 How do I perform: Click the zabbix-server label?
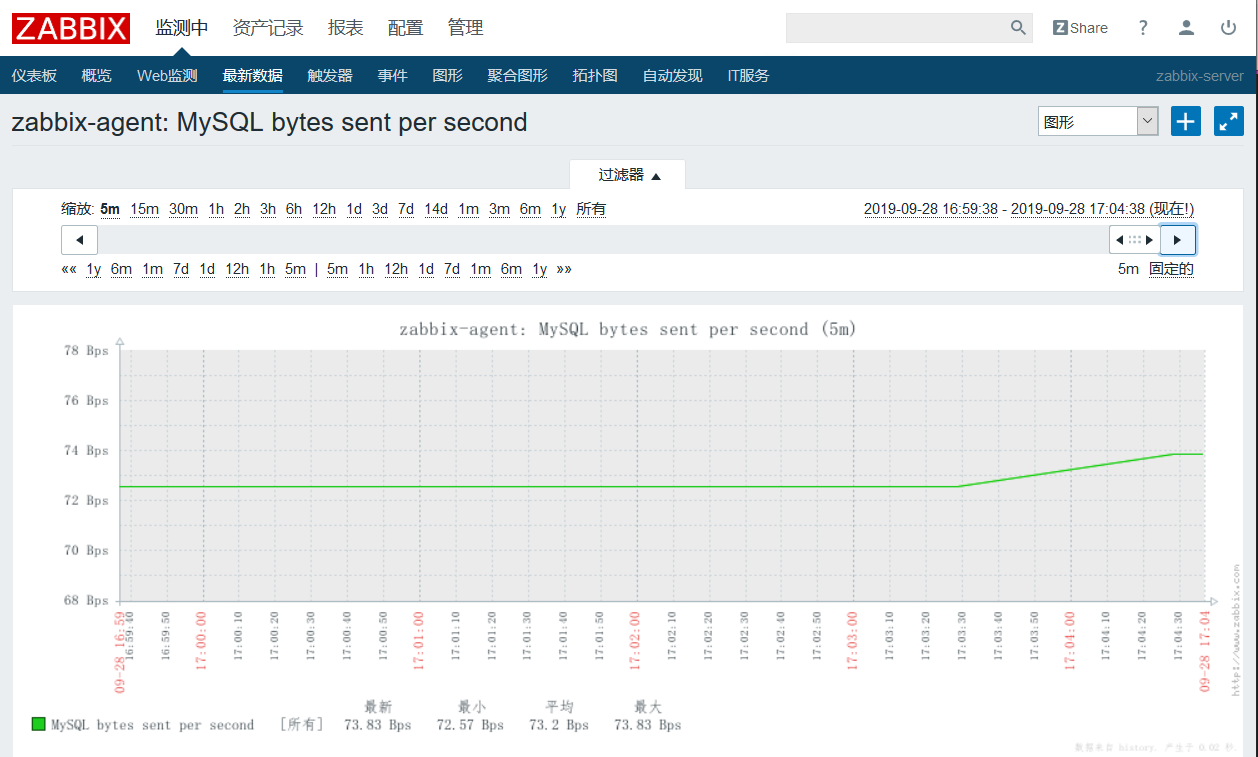[1200, 76]
